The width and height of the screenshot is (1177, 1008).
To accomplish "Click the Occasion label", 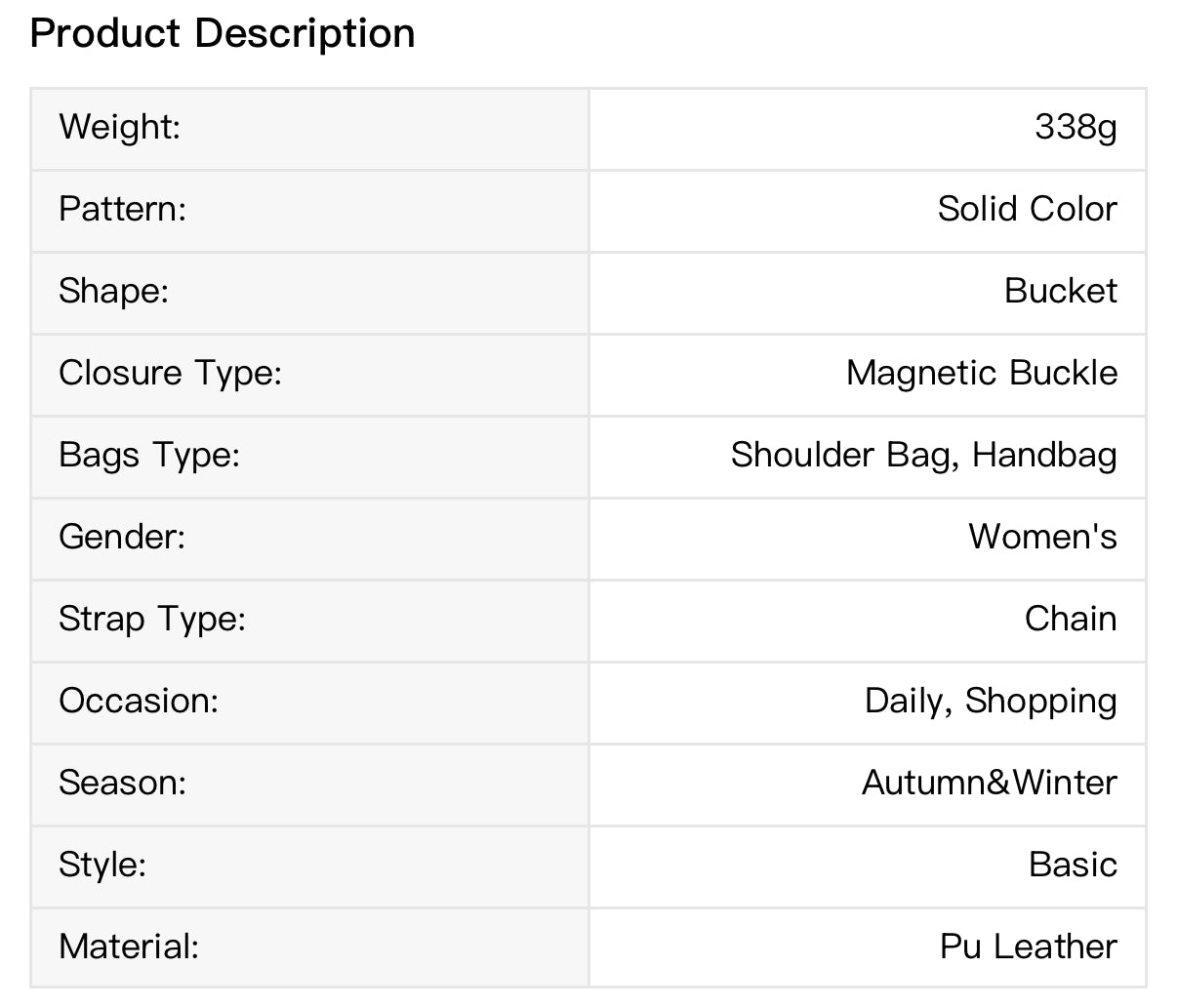I will [139, 701].
